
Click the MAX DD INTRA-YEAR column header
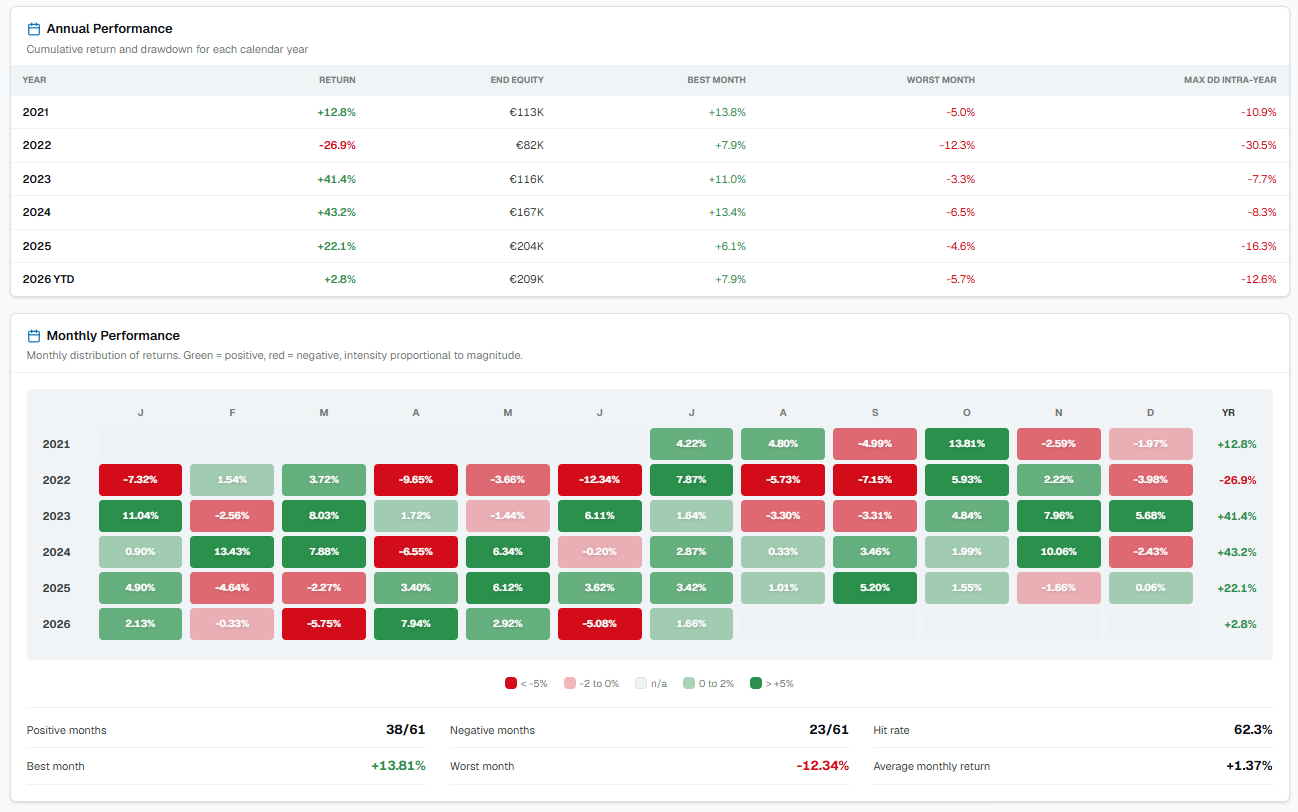pos(1230,80)
